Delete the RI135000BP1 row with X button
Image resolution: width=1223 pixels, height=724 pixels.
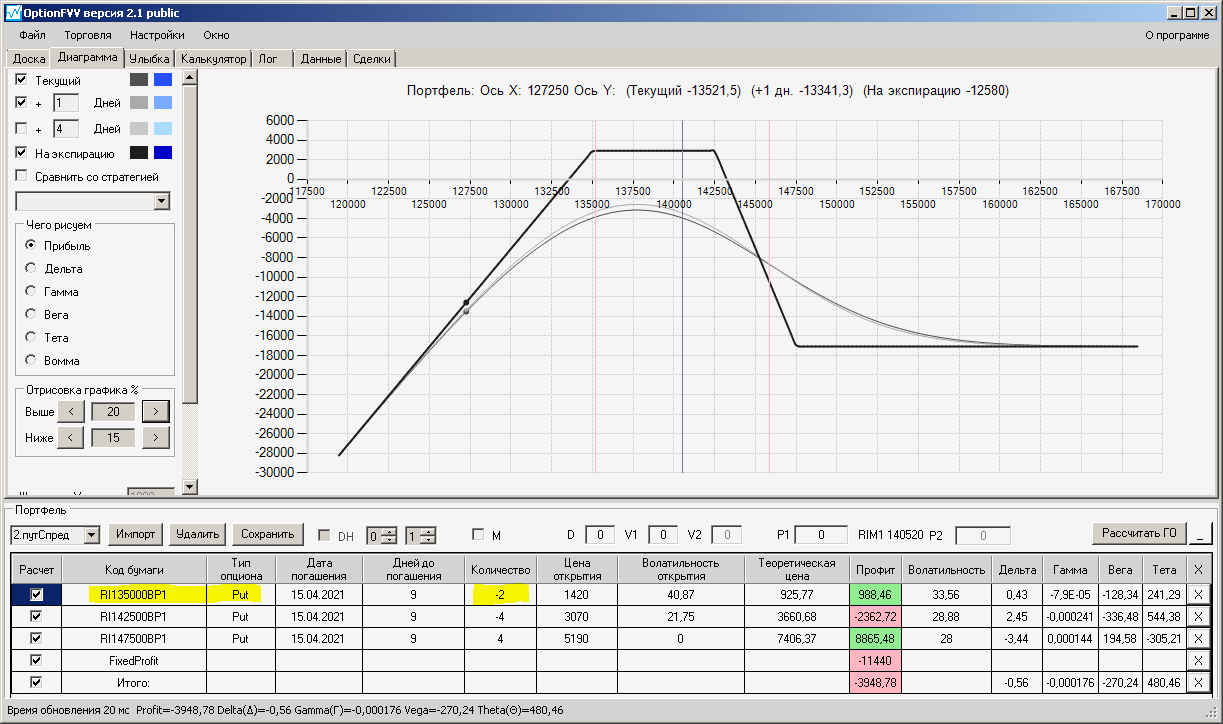pos(1199,594)
